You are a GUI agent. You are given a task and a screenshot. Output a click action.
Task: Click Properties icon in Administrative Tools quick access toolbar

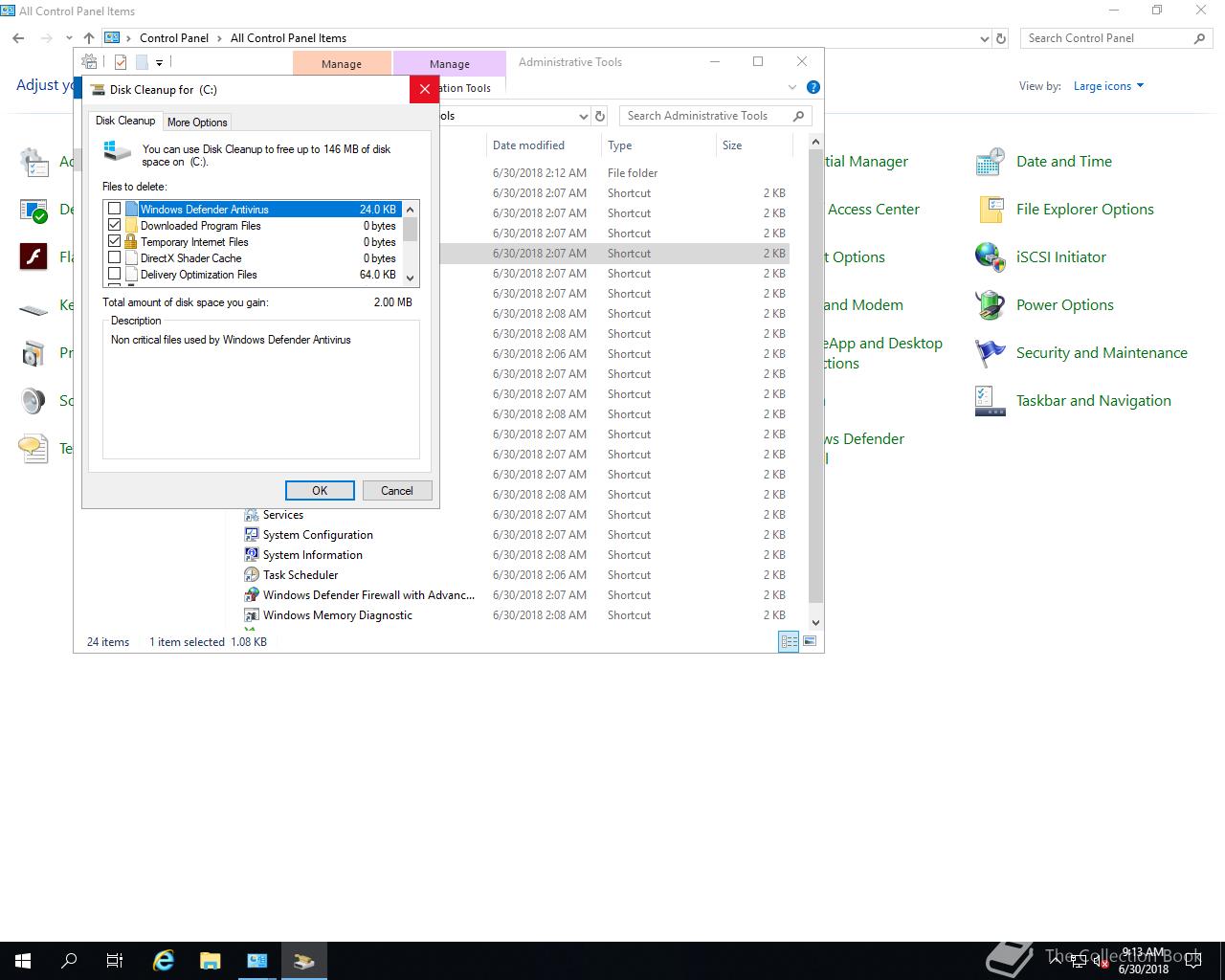point(121,62)
